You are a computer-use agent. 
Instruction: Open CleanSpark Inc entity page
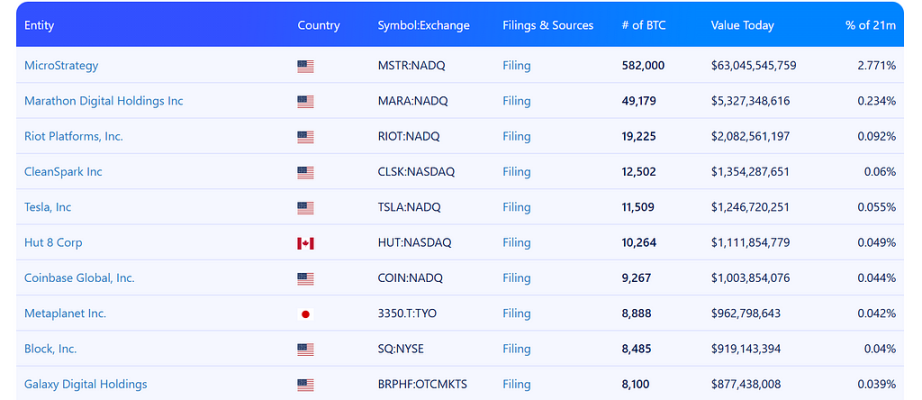click(x=63, y=172)
